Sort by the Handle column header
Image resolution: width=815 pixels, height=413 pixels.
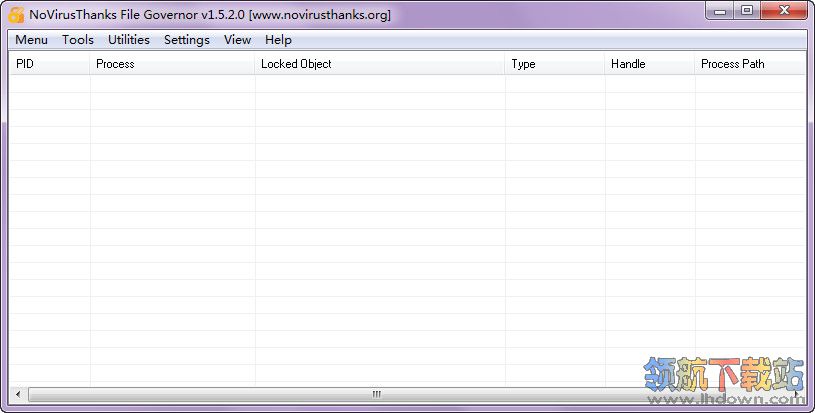point(650,64)
